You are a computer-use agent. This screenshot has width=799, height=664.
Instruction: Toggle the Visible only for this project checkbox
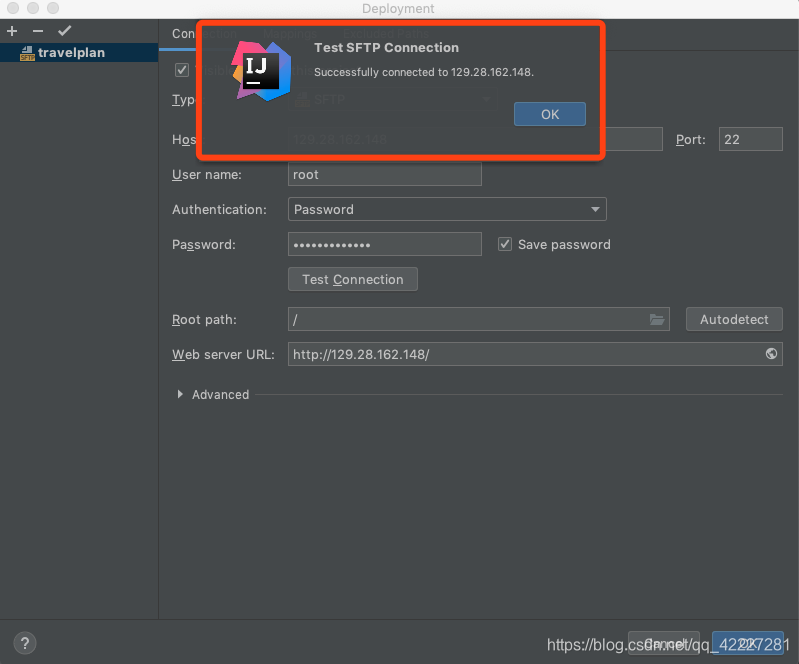182,70
